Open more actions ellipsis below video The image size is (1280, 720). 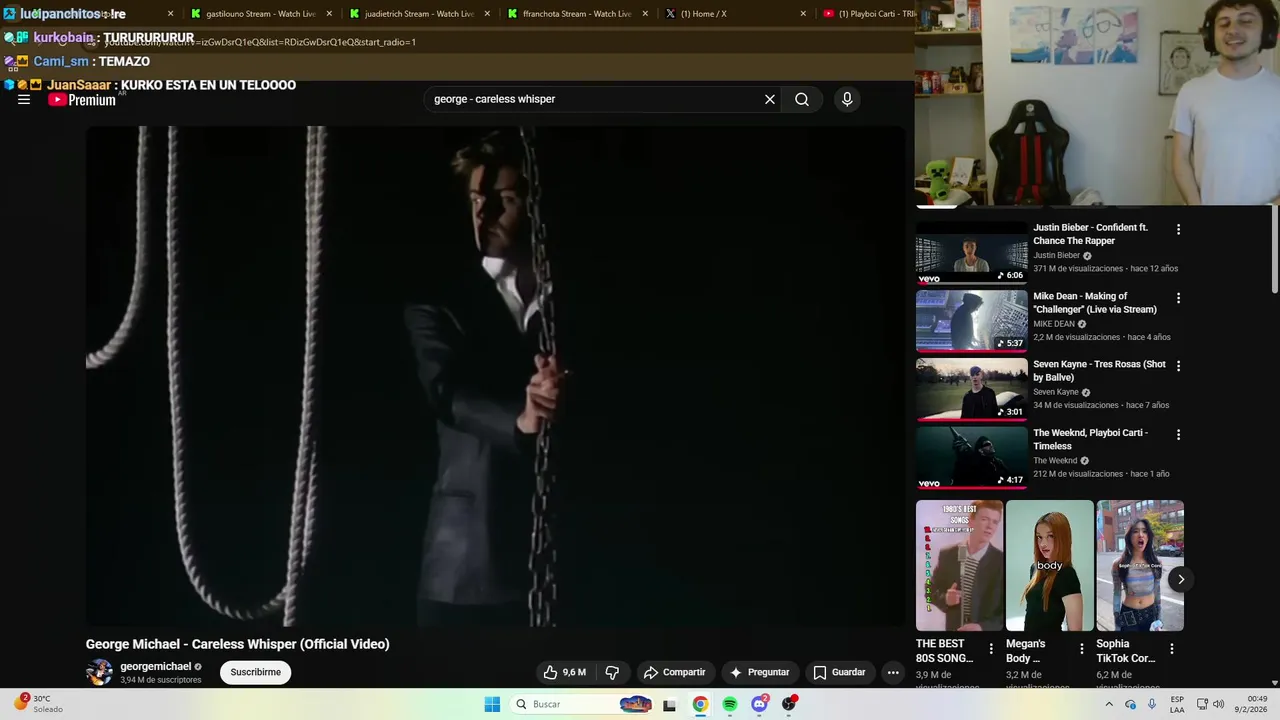click(893, 672)
